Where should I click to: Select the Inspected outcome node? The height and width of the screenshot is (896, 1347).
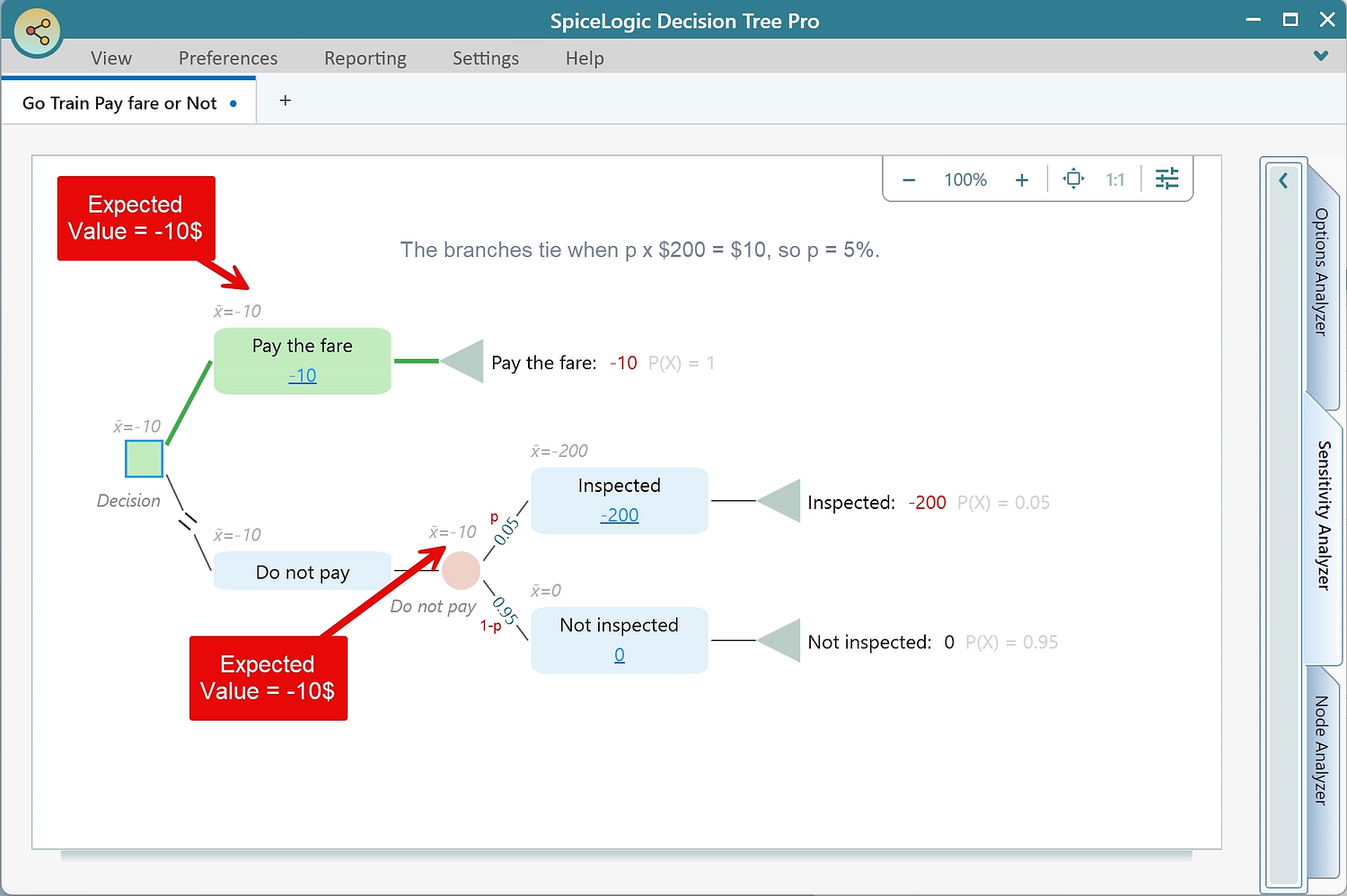[x=620, y=501]
